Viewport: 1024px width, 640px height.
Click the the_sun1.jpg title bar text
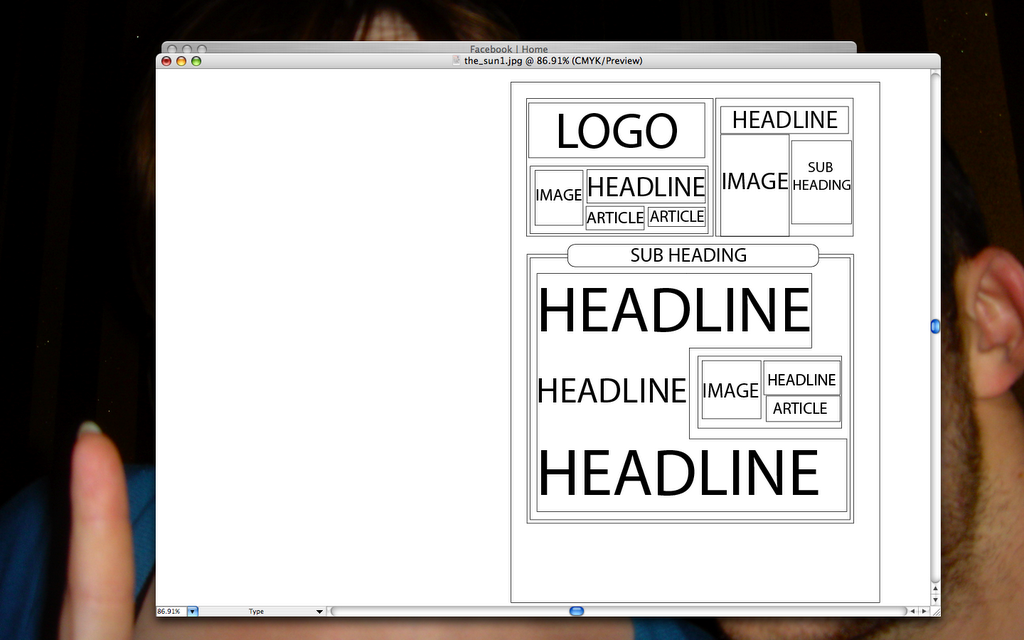click(x=553, y=61)
